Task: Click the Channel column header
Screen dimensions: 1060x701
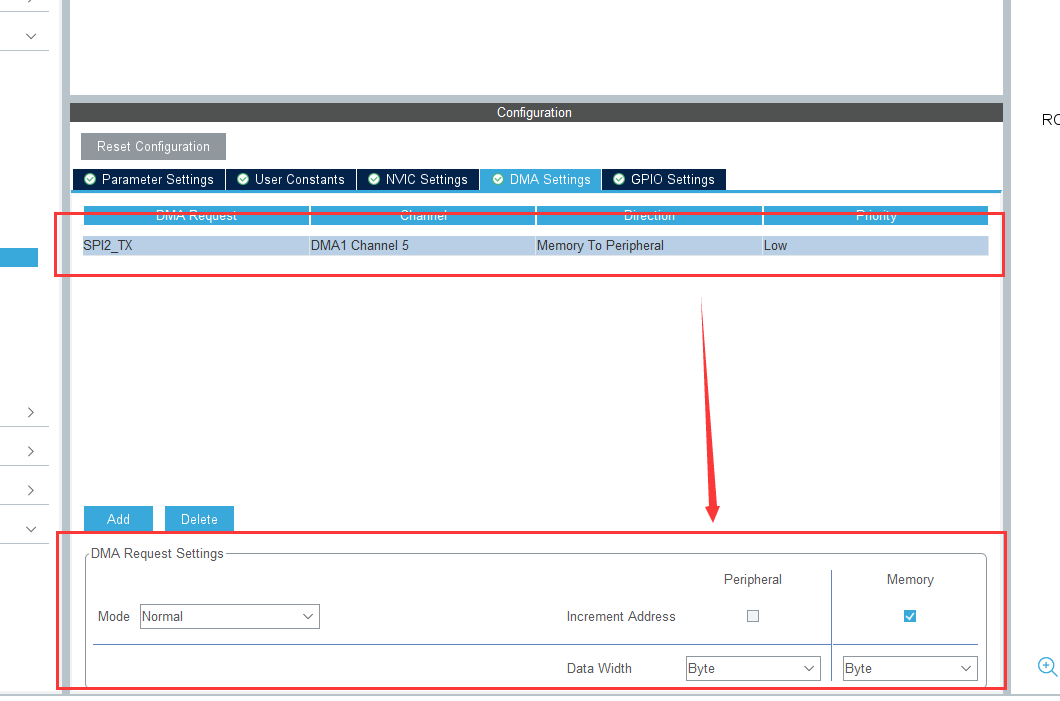Action: [x=423, y=216]
